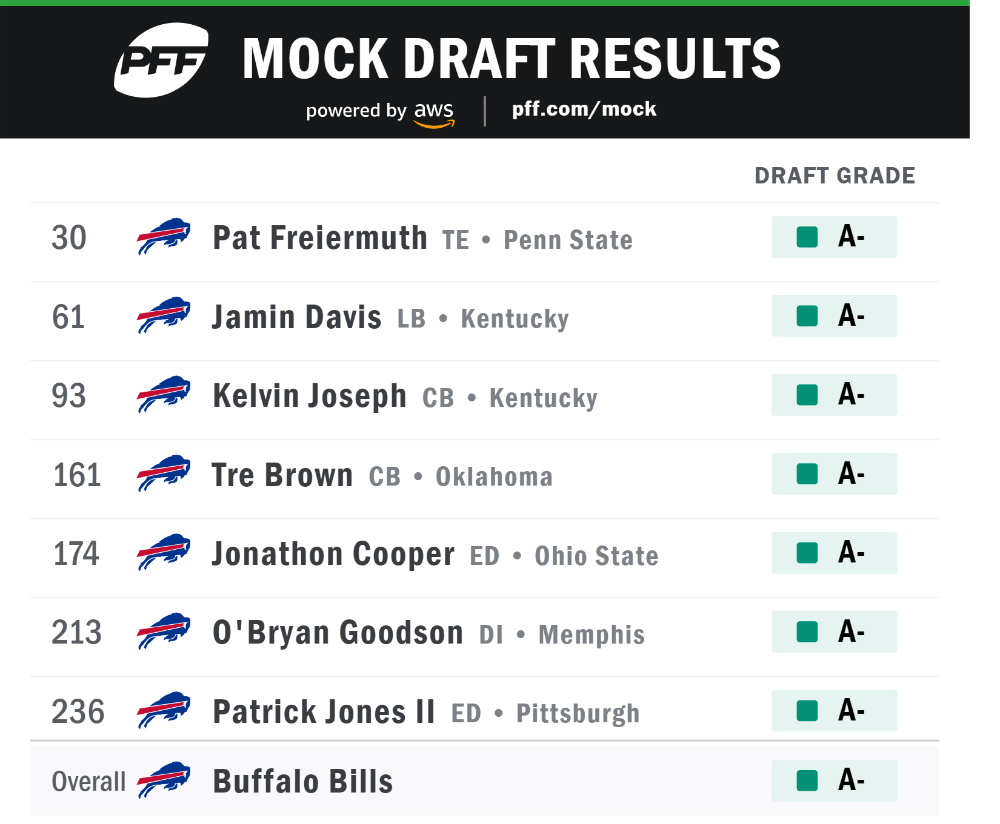
Task: Click the A- grade badge for pick 30
Action: 834,237
